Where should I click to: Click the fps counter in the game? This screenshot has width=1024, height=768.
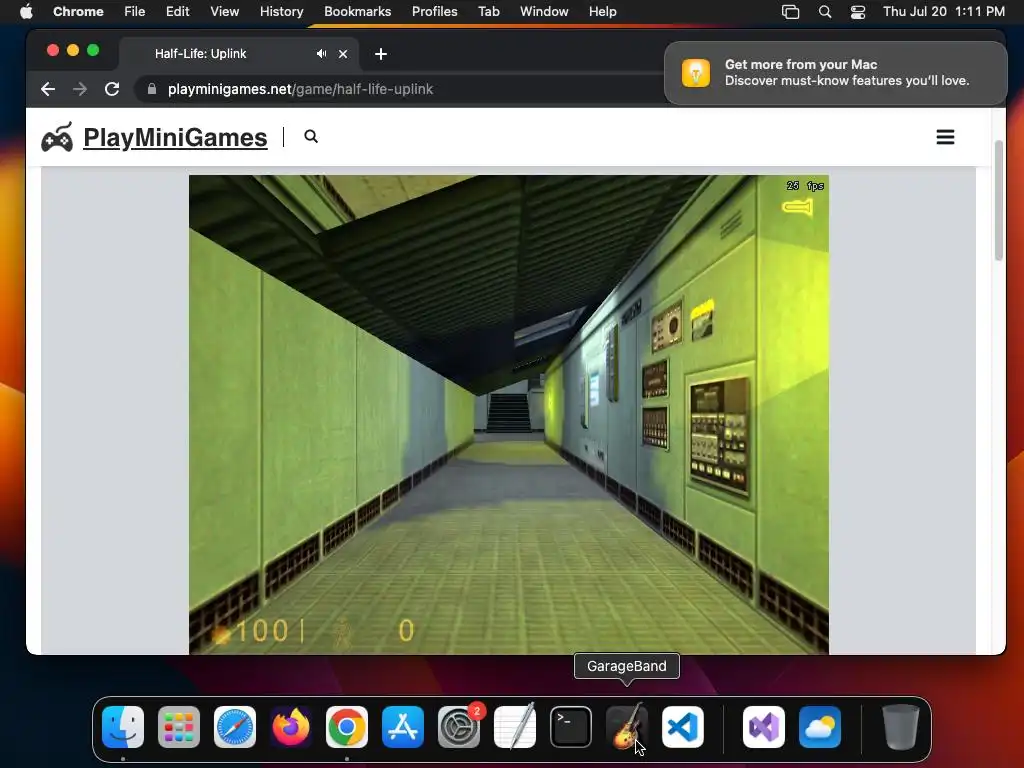pyautogui.click(x=805, y=186)
